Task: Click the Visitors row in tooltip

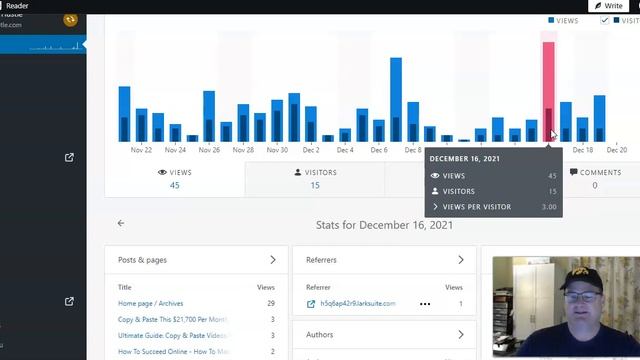Action: pos(493,191)
